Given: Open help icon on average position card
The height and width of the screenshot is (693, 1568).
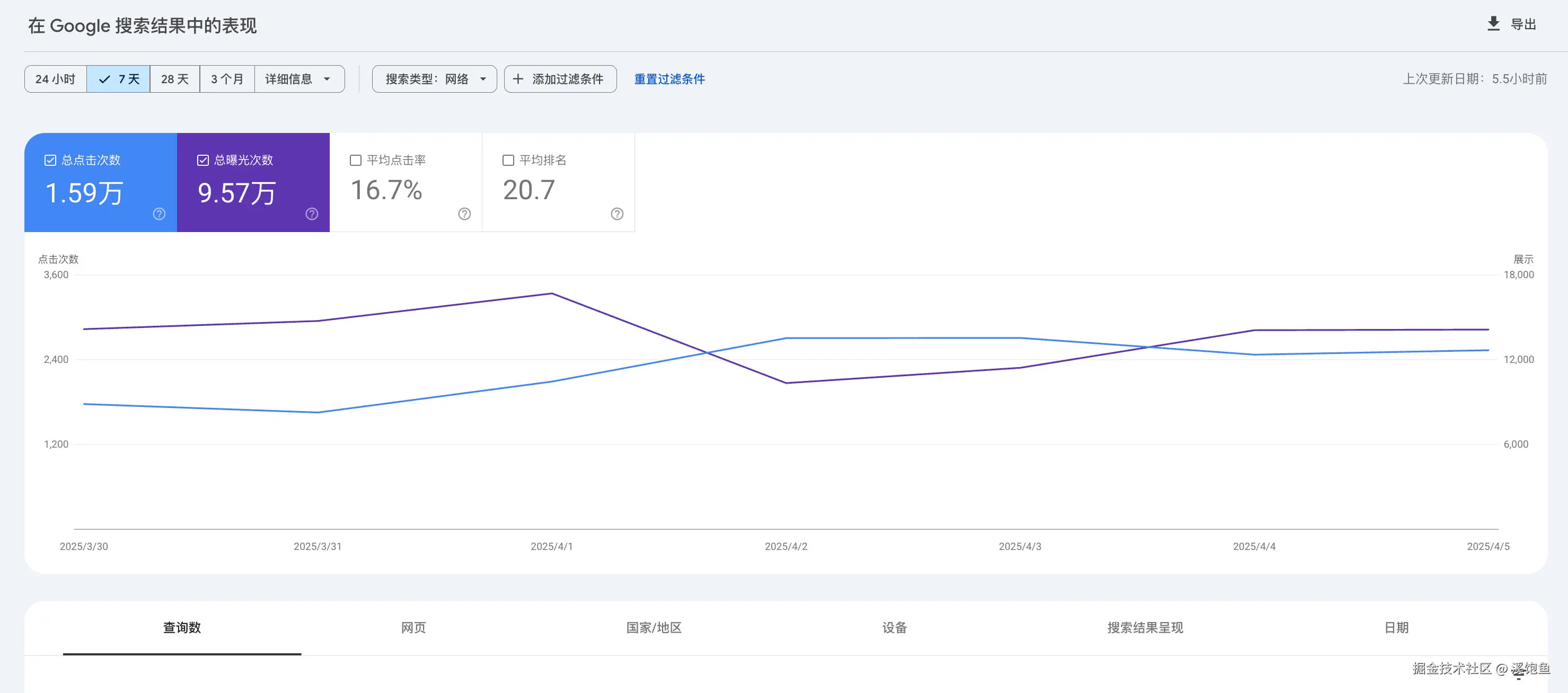Looking at the screenshot, I should coord(616,214).
